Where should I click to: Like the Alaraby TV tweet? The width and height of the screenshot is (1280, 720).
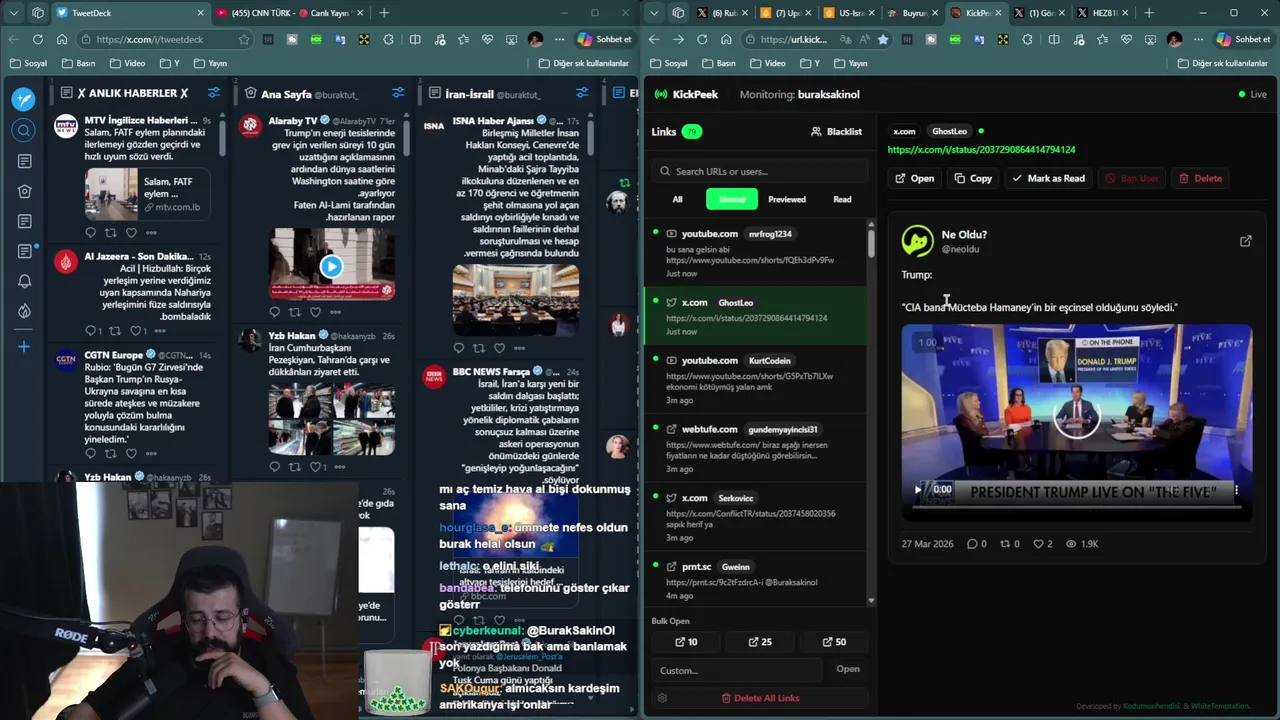[316, 312]
